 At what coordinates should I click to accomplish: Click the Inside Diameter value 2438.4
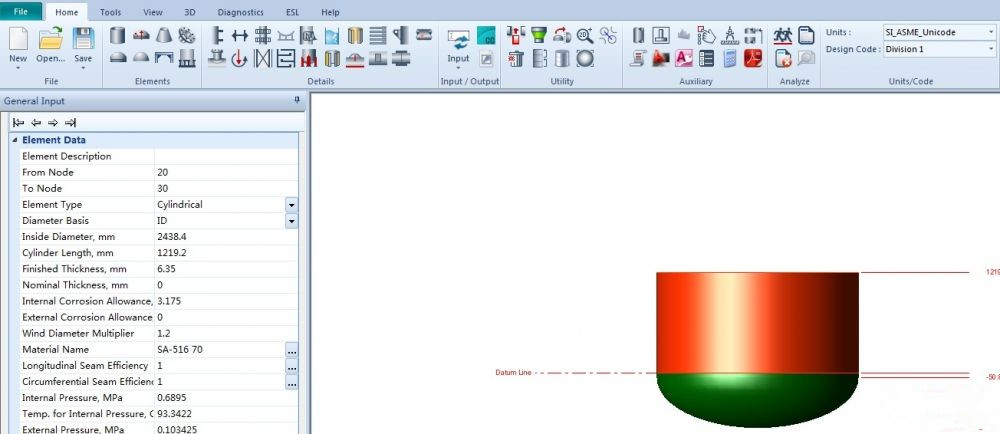(x=172, y=236)
